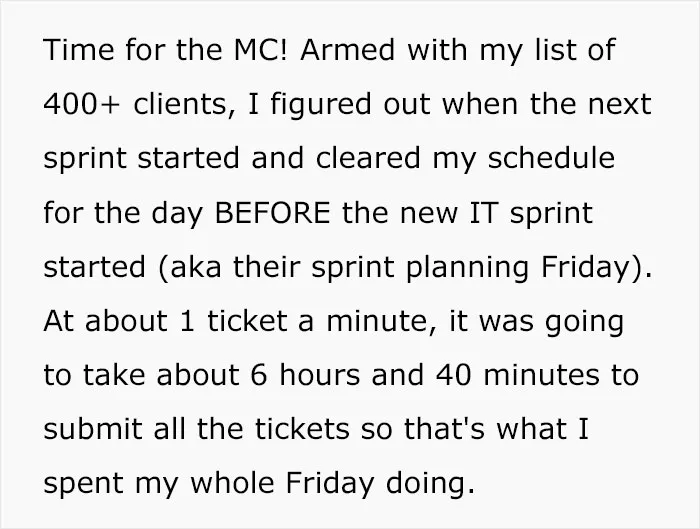This screenshot has width=700, height=529.
Task: Click the "(aka" opening parenthesis text
Action: pos(189,267)
